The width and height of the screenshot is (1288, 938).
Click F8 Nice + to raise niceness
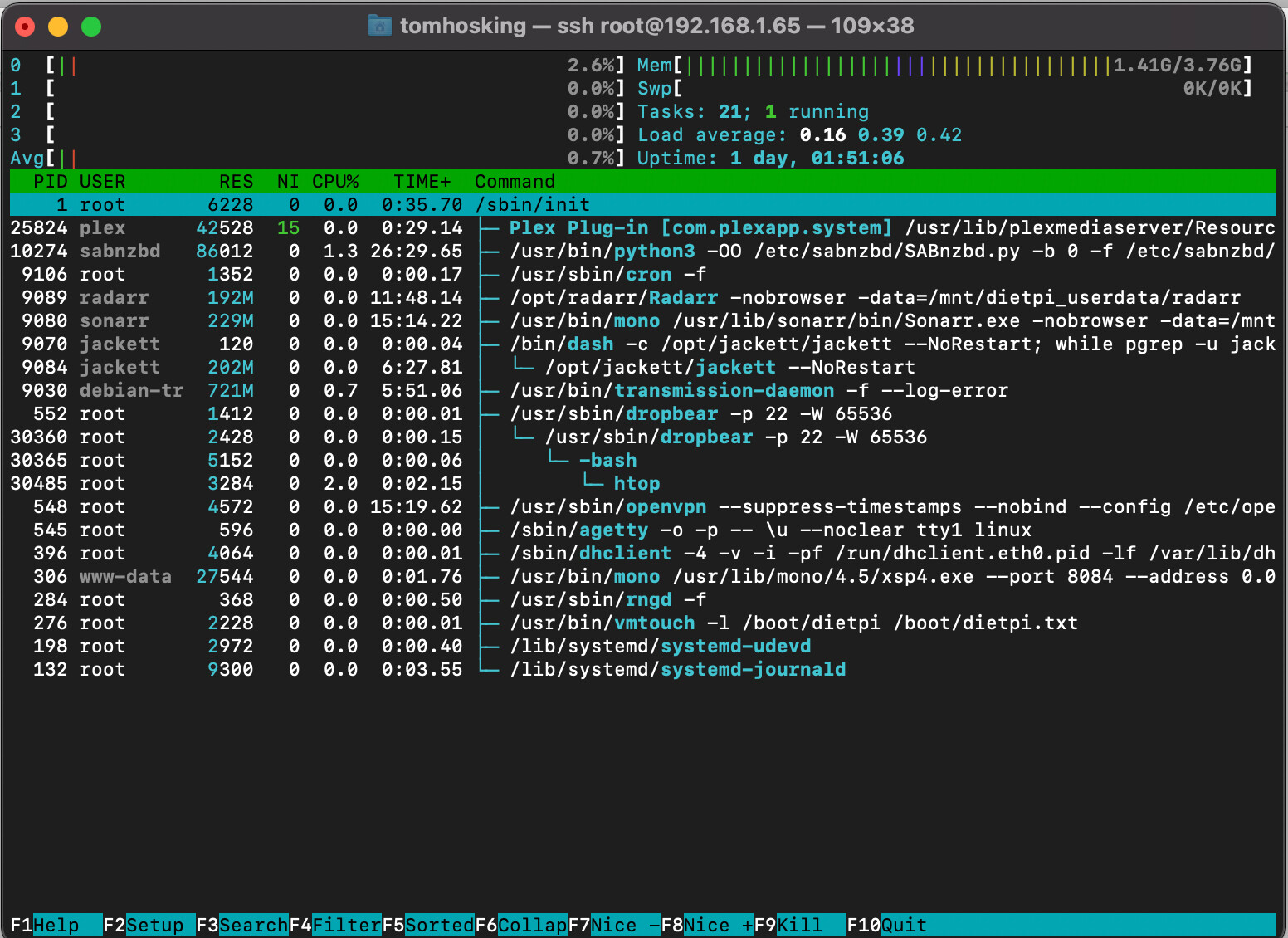[707, 925]
